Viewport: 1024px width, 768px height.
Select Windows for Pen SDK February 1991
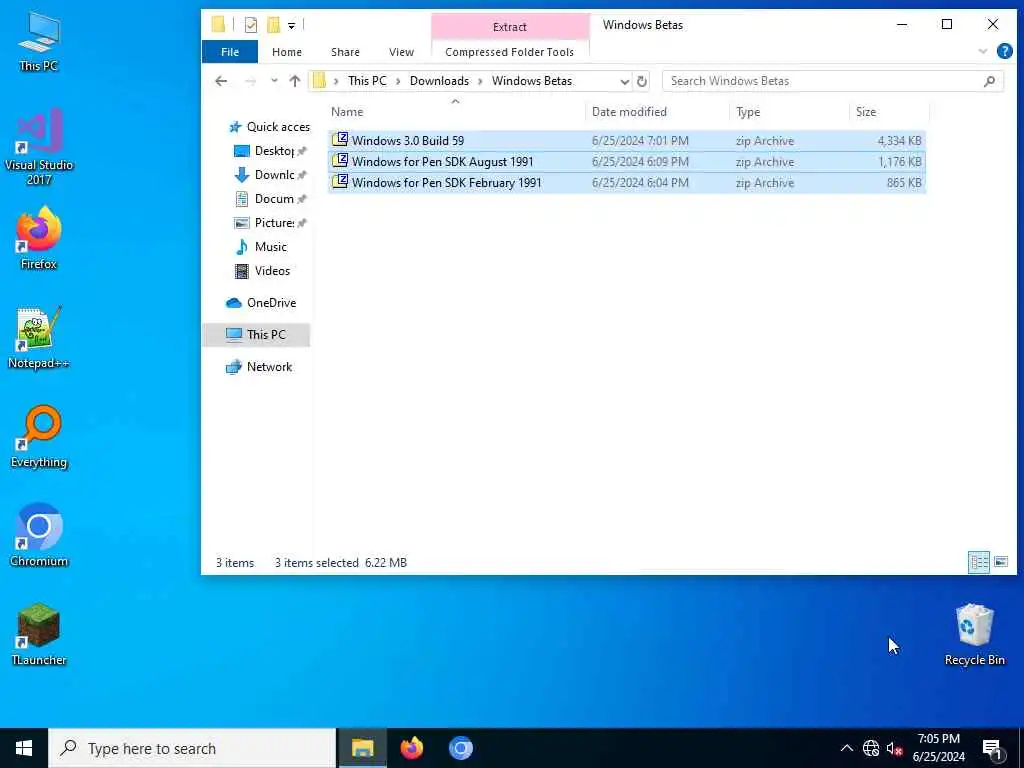tap(627, 182)
